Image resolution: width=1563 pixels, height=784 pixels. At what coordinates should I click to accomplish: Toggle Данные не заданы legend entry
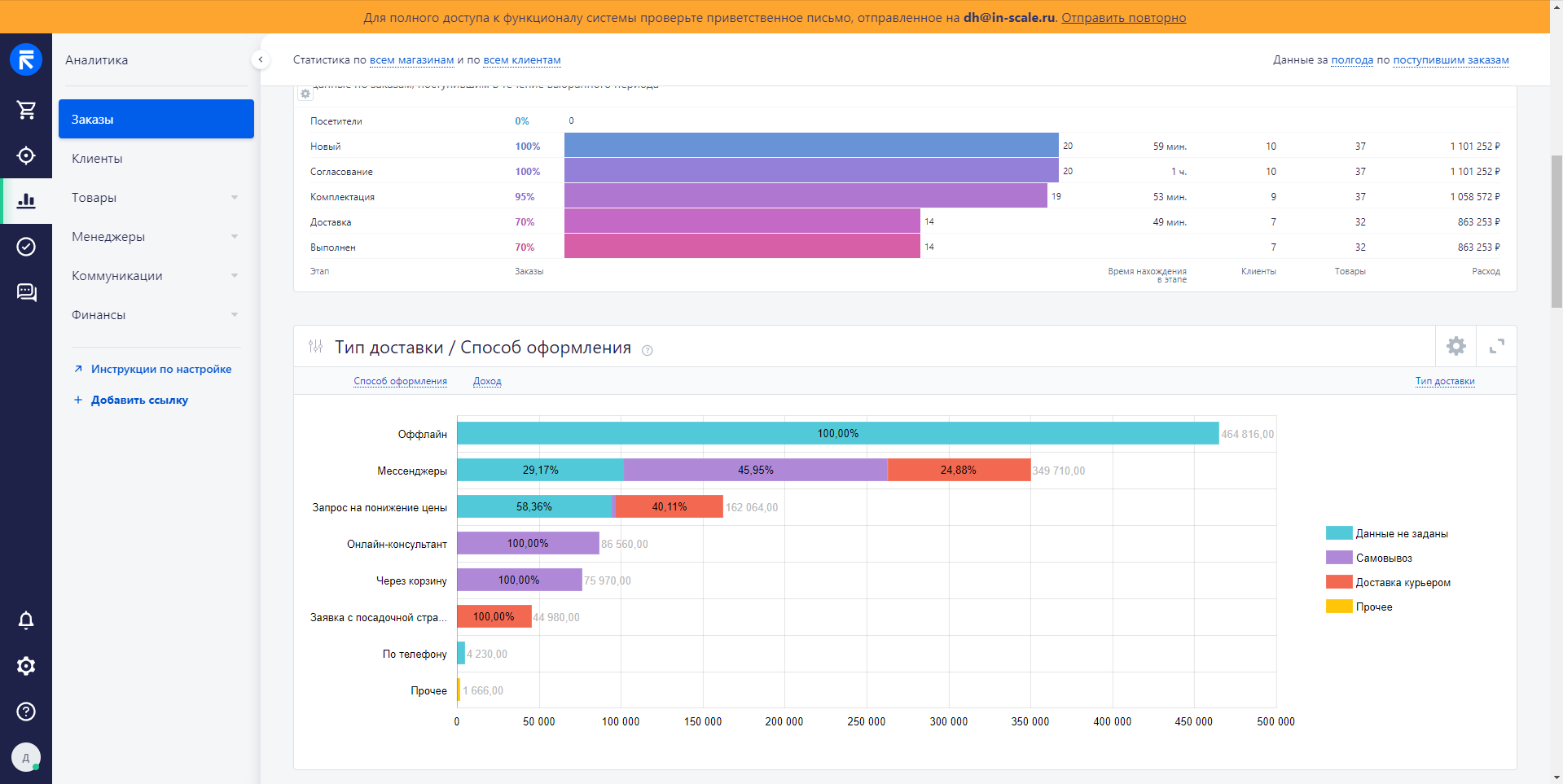click(x=1387, y=533)
